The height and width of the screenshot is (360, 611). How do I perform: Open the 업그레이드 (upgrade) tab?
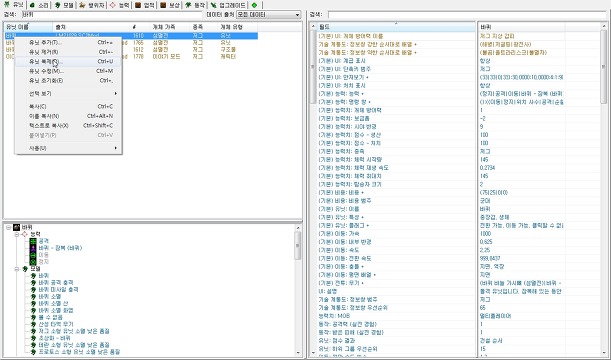pos(228,5)
